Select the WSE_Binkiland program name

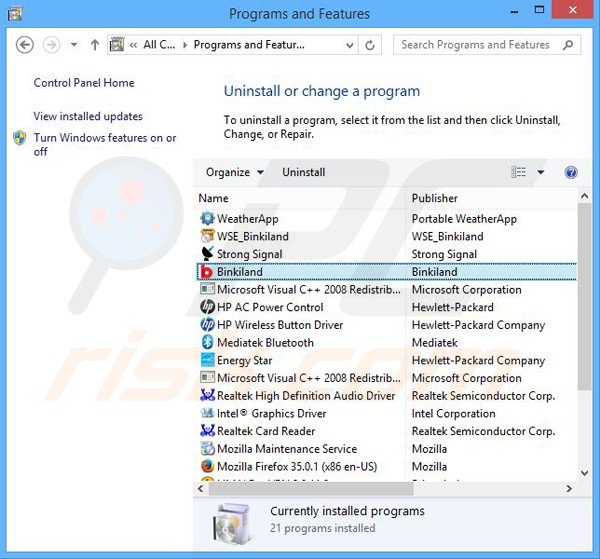tap(253, 236)
